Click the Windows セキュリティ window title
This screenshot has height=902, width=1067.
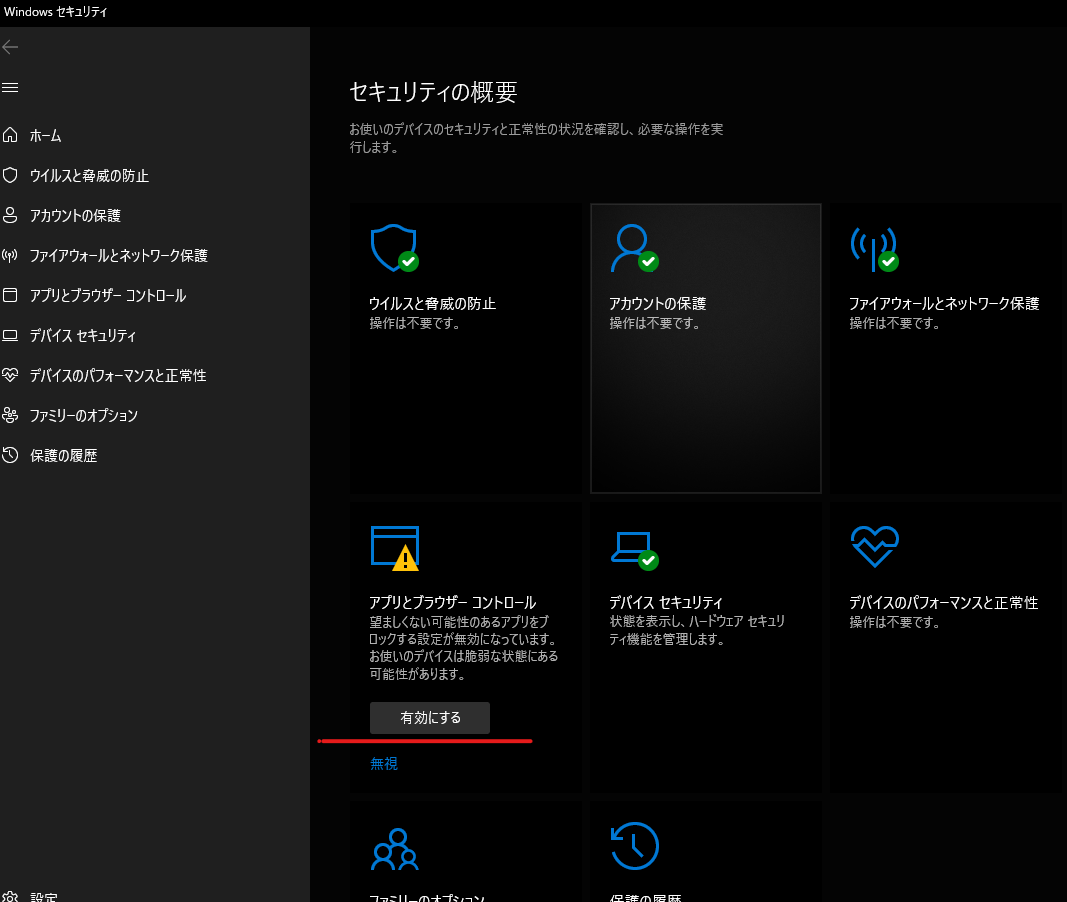tap(56, 12)
